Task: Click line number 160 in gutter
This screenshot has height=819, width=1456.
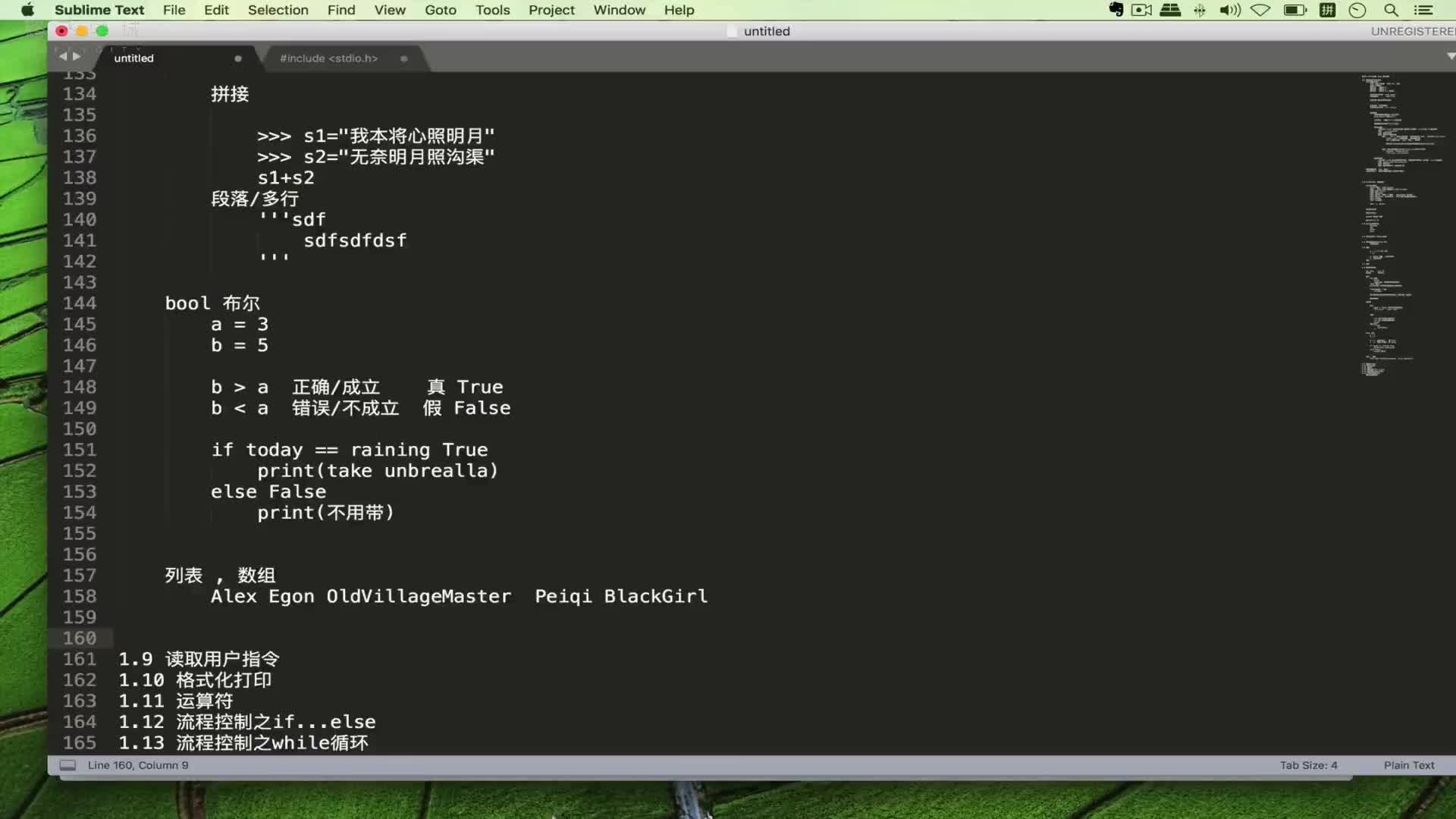Action: tap(80, 638)
